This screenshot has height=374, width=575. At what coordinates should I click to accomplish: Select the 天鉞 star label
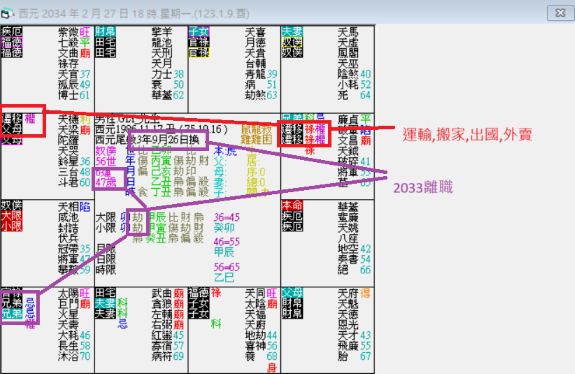(348, 151)
